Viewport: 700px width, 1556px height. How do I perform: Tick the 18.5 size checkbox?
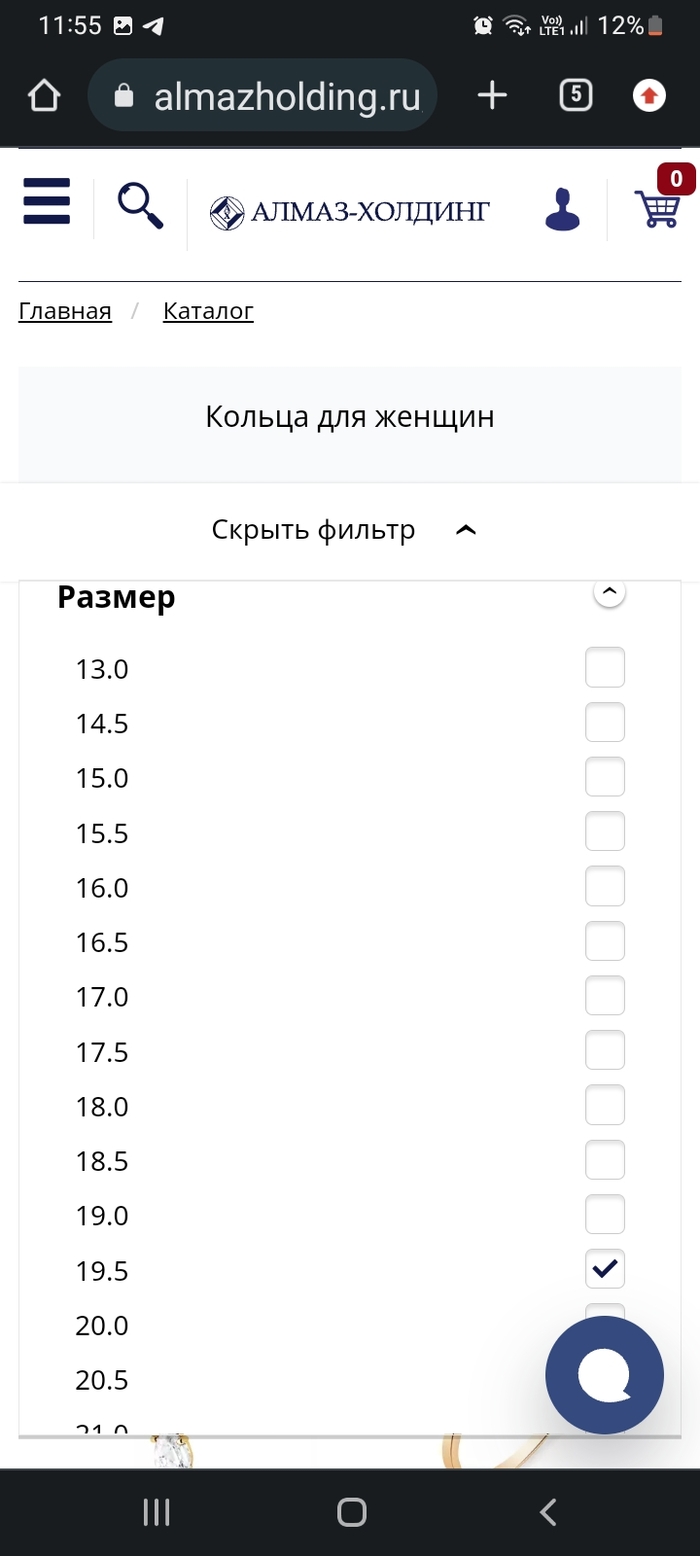(x=605, y=1160)
